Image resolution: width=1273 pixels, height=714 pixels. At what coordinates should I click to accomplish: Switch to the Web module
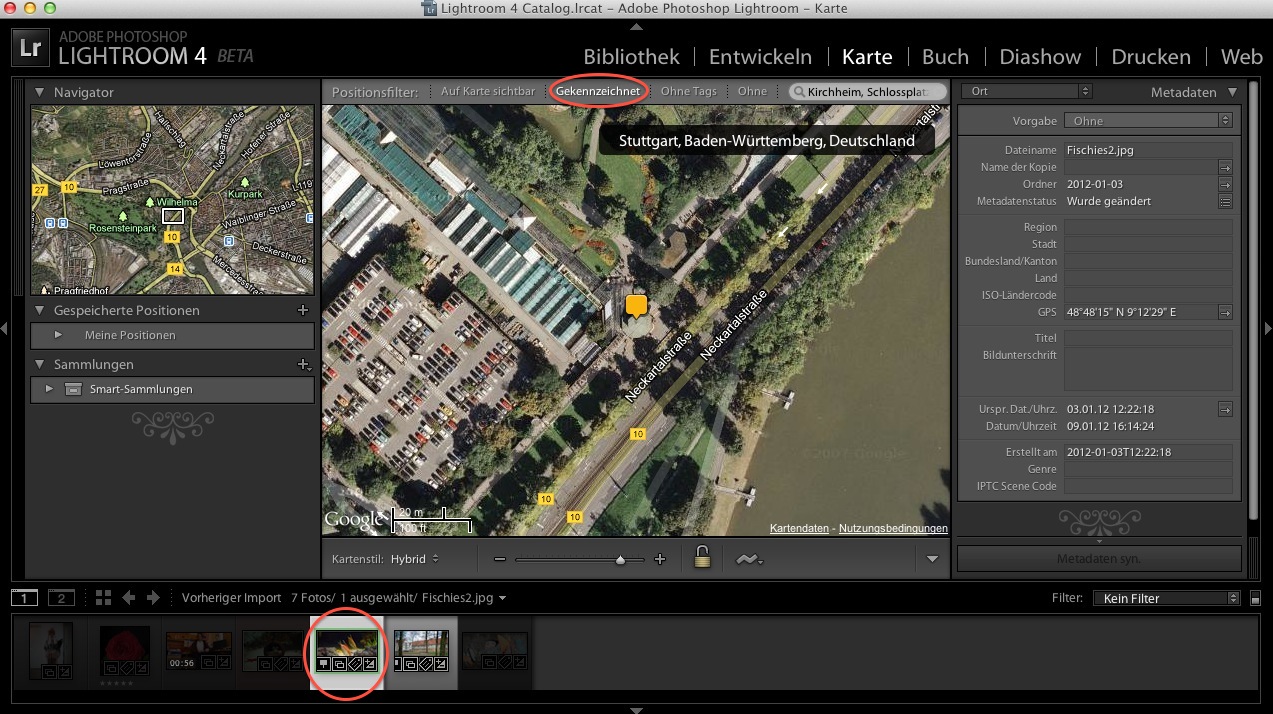click(x=1241, y=57)
